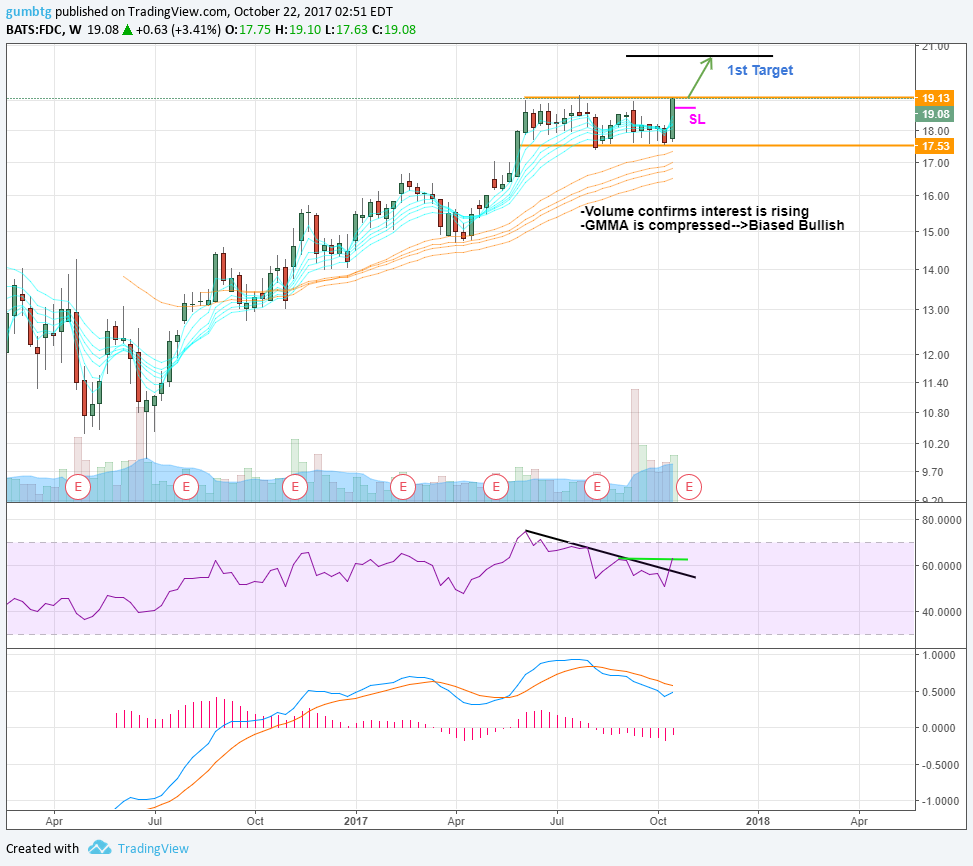Click the 12.00 price axis label

point(936,355)
